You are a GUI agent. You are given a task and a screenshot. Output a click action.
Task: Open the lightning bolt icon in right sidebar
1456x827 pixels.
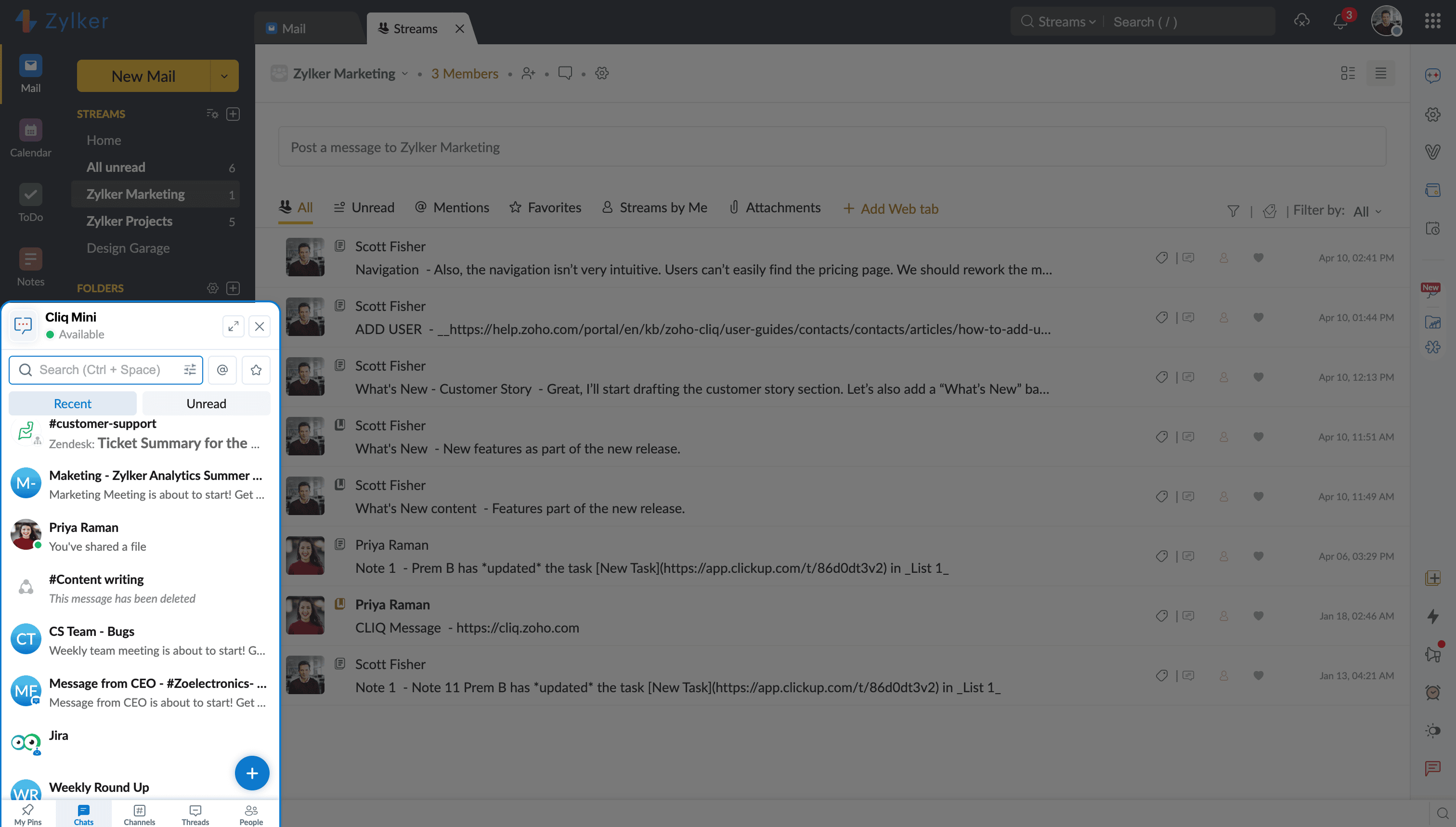[1433, 616]
